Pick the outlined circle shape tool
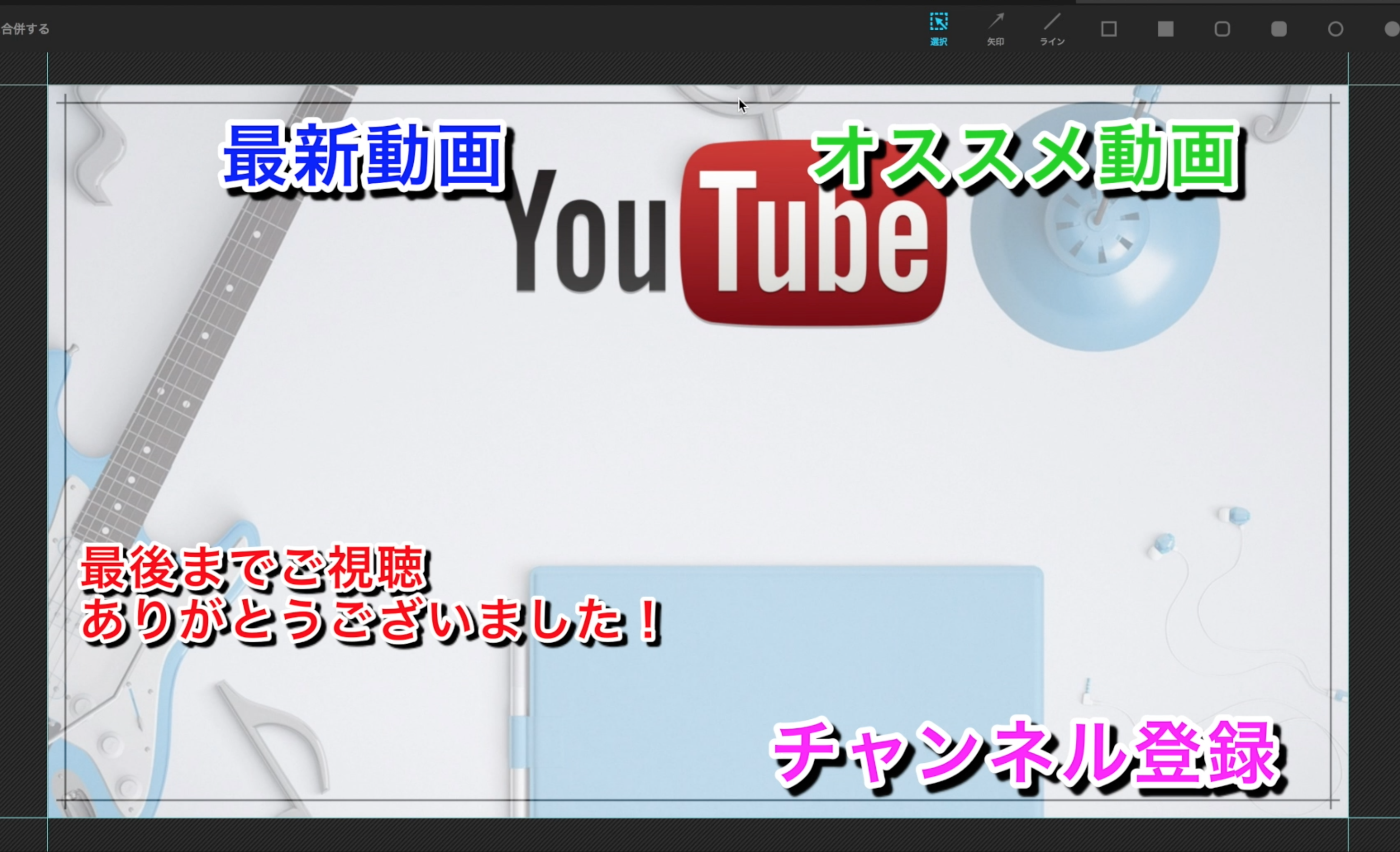Image resolution: width=1400 pixels, height=852 pixels. point(1336,29)
